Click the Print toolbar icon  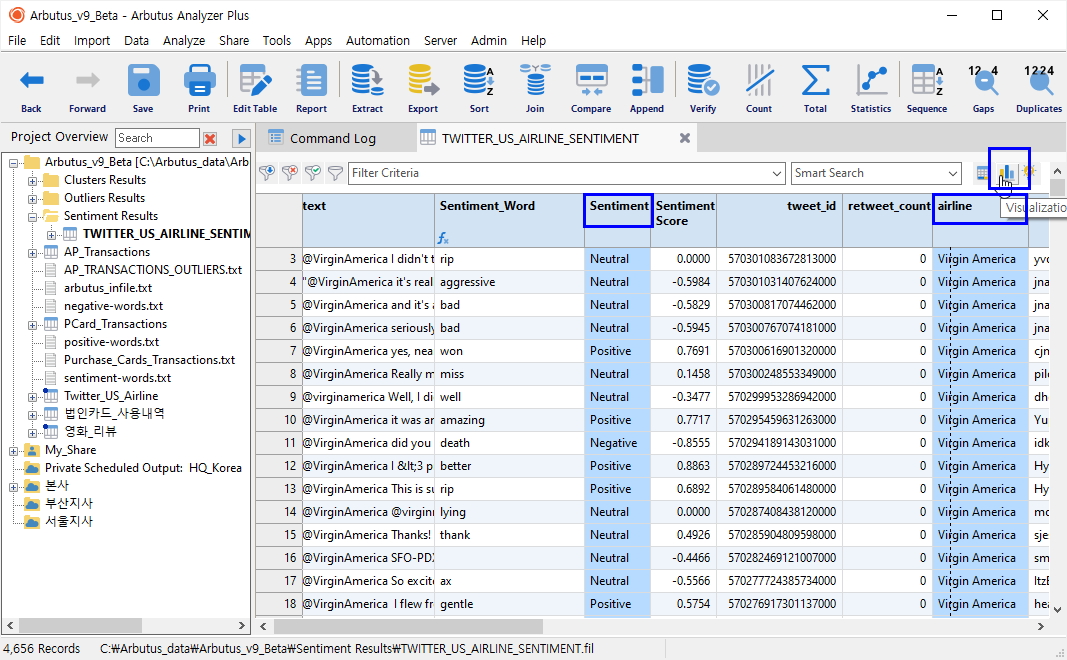(x=199, y=81)
